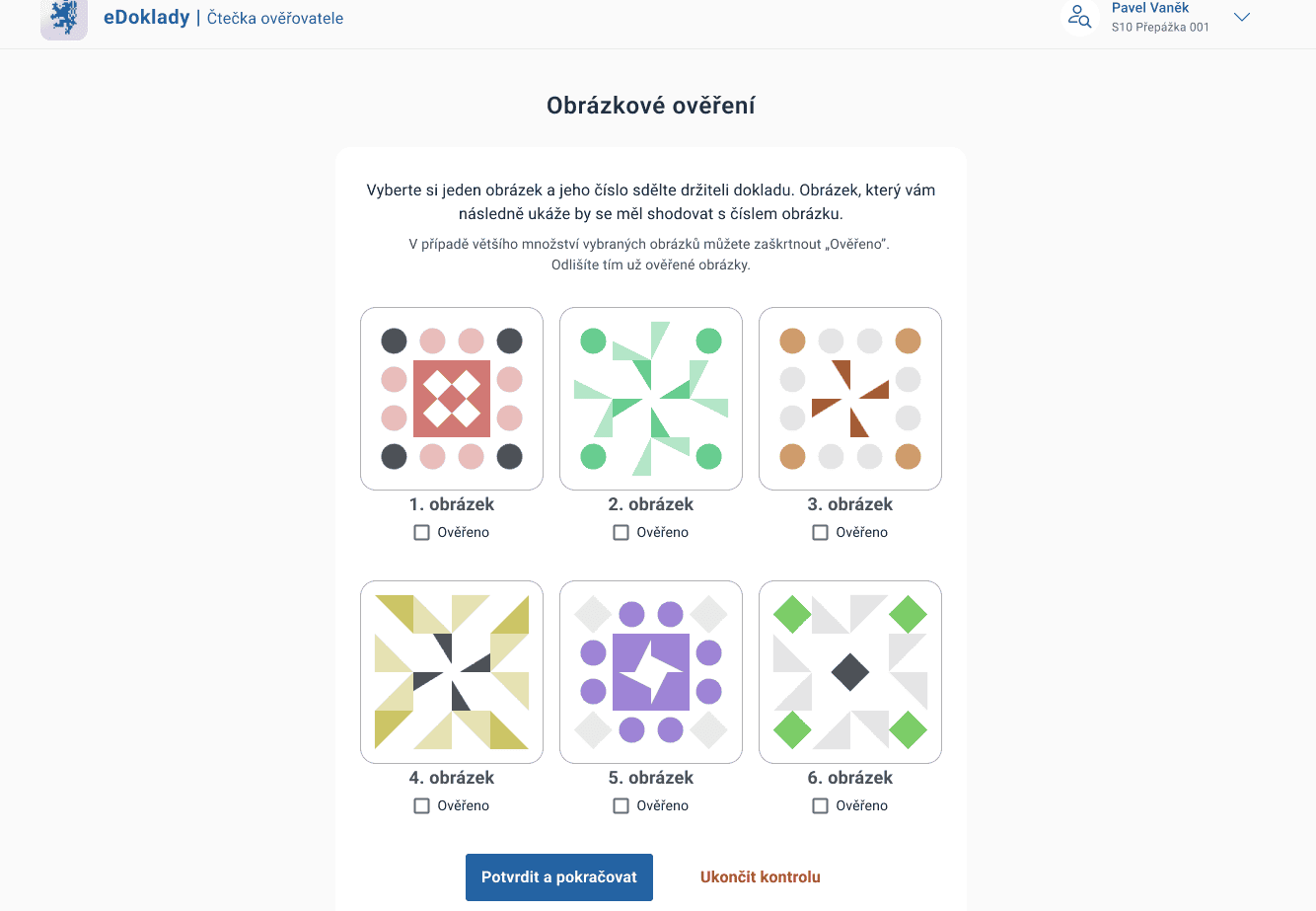Screen dimensions: 1316x911
Task: Click Potvrdit a pokračovat button
Action: (x=559, y=876)
